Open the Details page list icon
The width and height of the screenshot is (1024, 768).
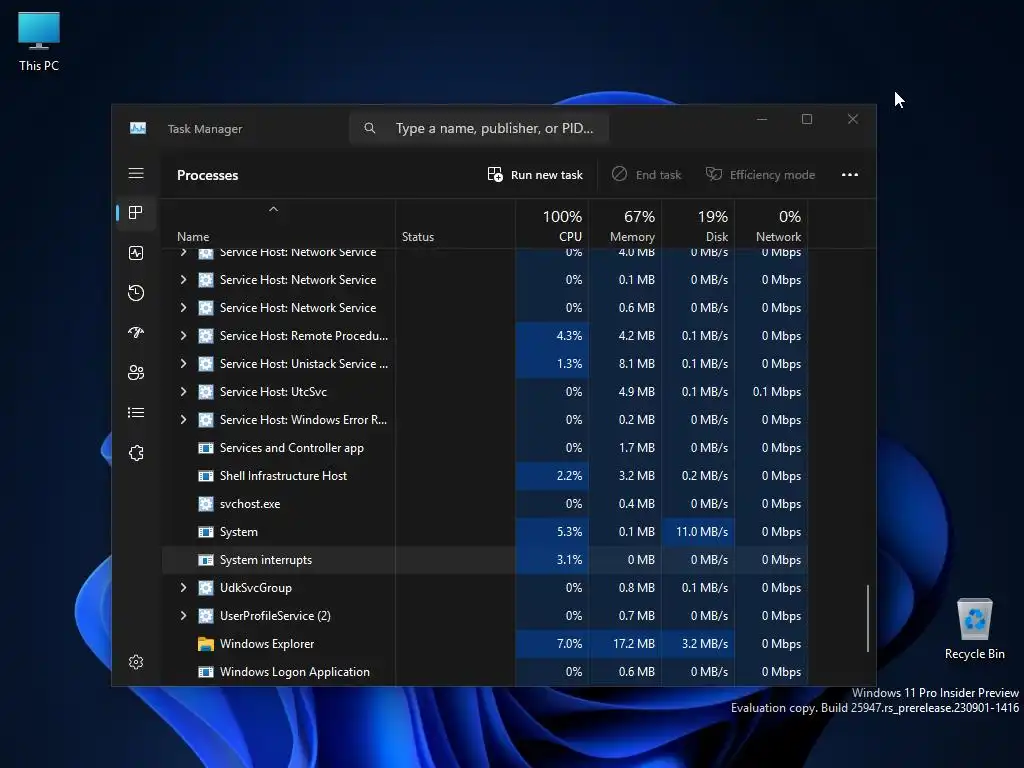tap(136, 413)
